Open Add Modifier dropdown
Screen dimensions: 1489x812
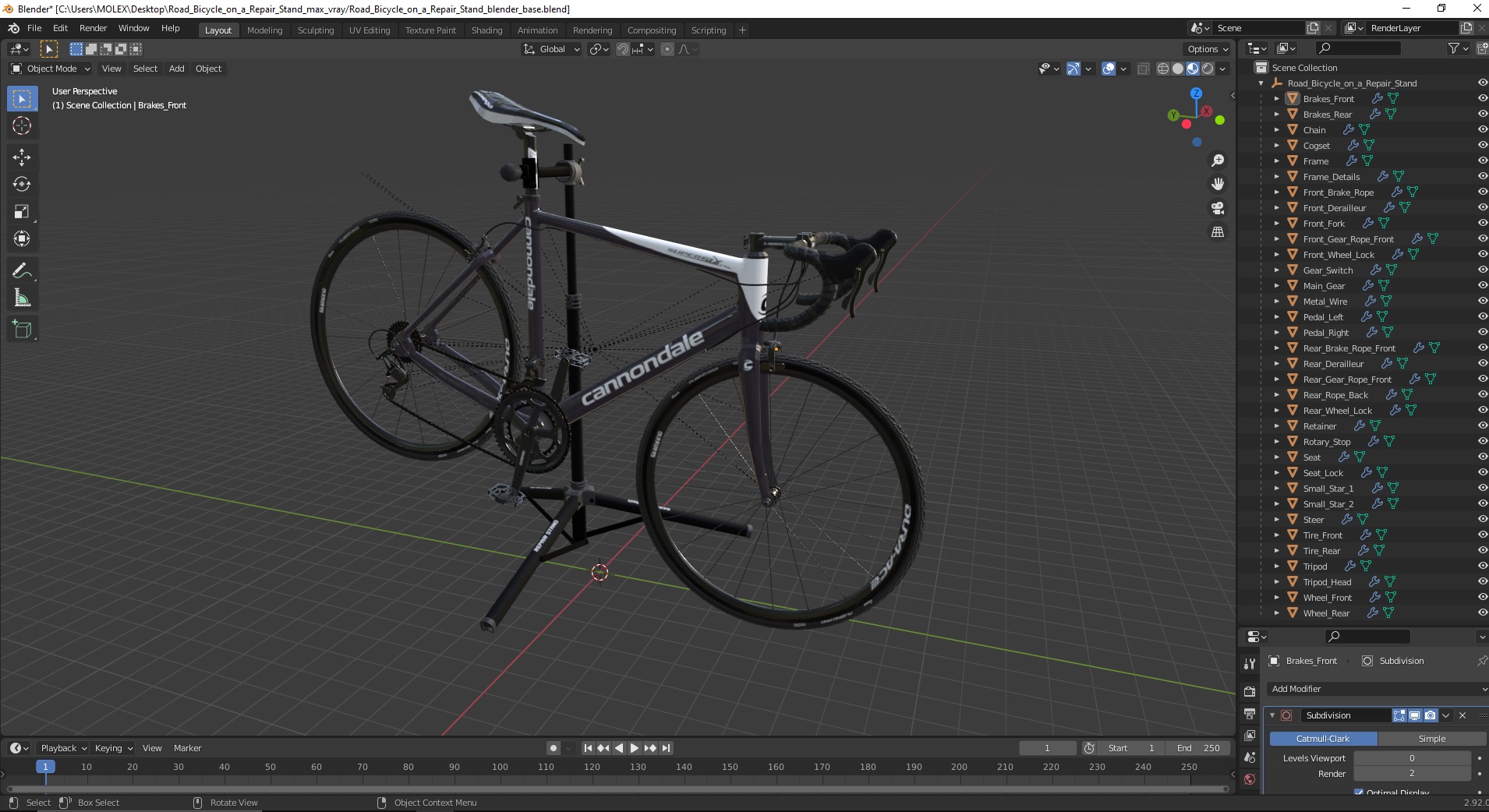tap(1377, 689)
